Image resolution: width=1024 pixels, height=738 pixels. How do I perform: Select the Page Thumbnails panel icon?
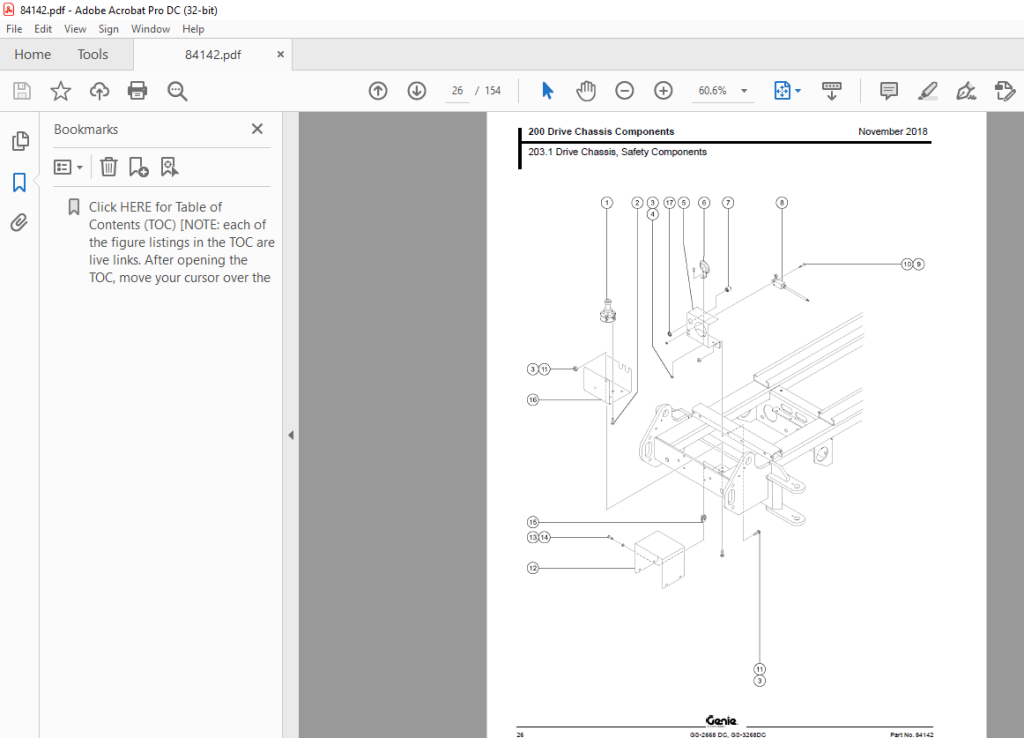[20, 141]
